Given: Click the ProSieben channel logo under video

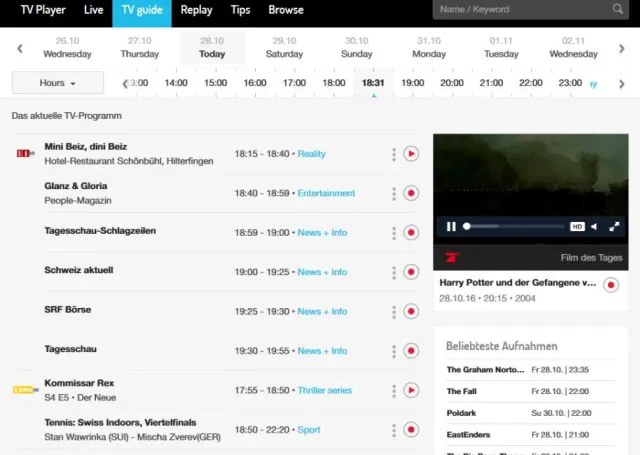Looking at the screenshot, I should click(452, 257).
